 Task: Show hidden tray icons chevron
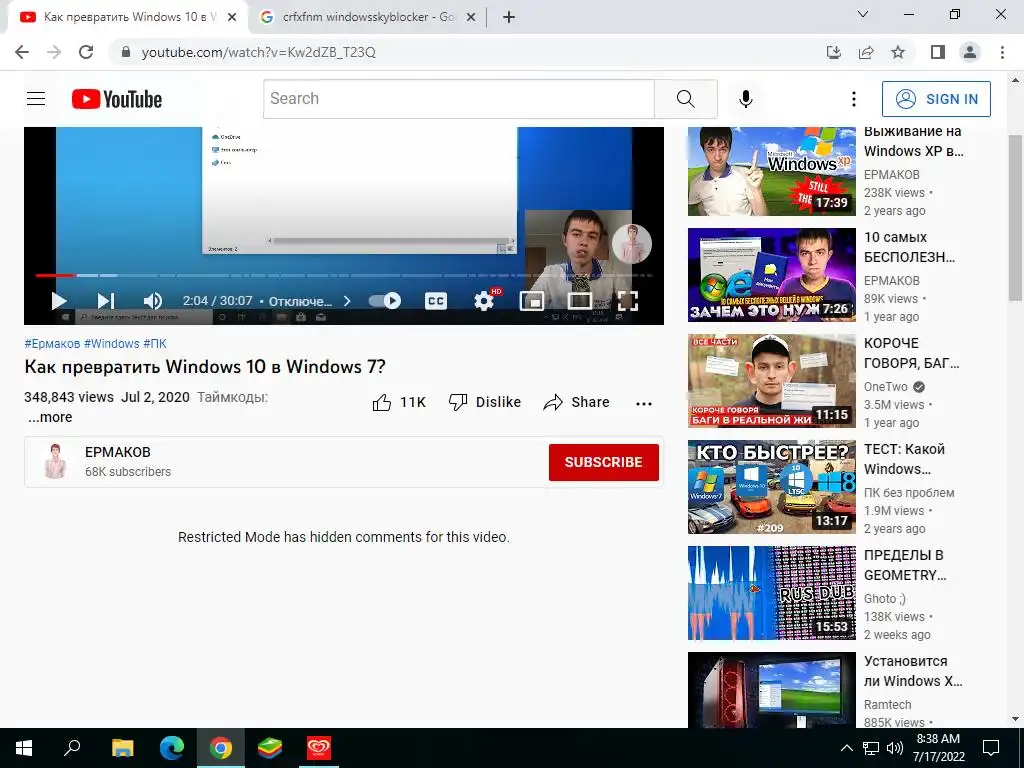click(x=846, y=748)
